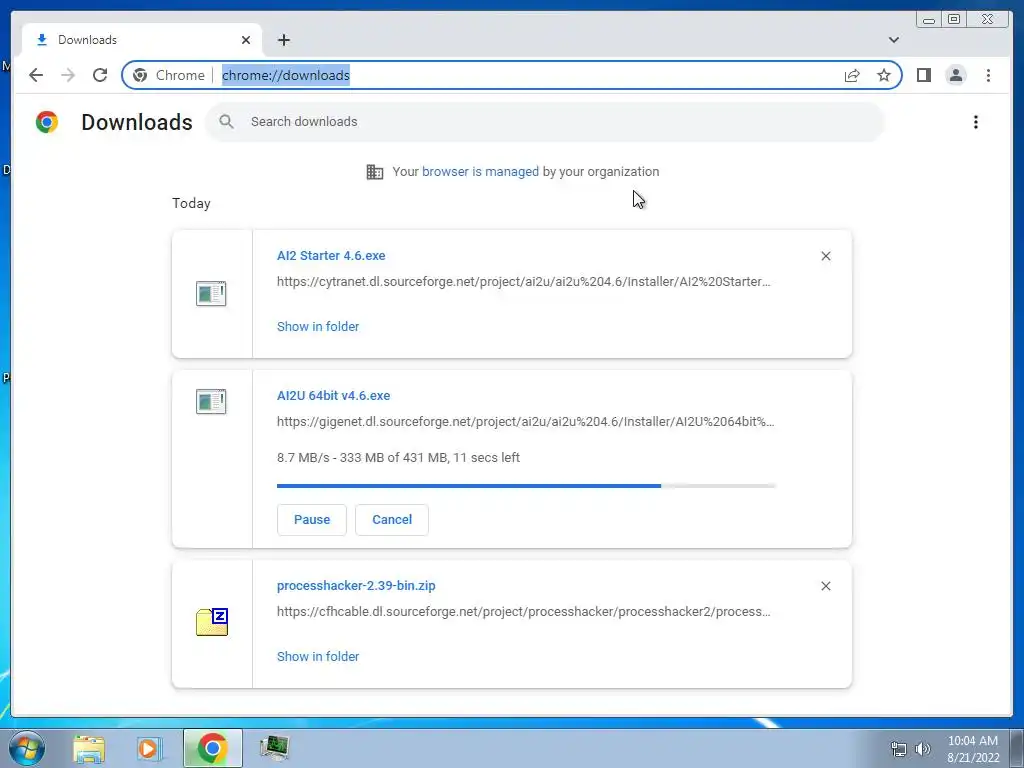
Task: Open the processhacker-2.39-bin.zip file link
Action: 356,586
